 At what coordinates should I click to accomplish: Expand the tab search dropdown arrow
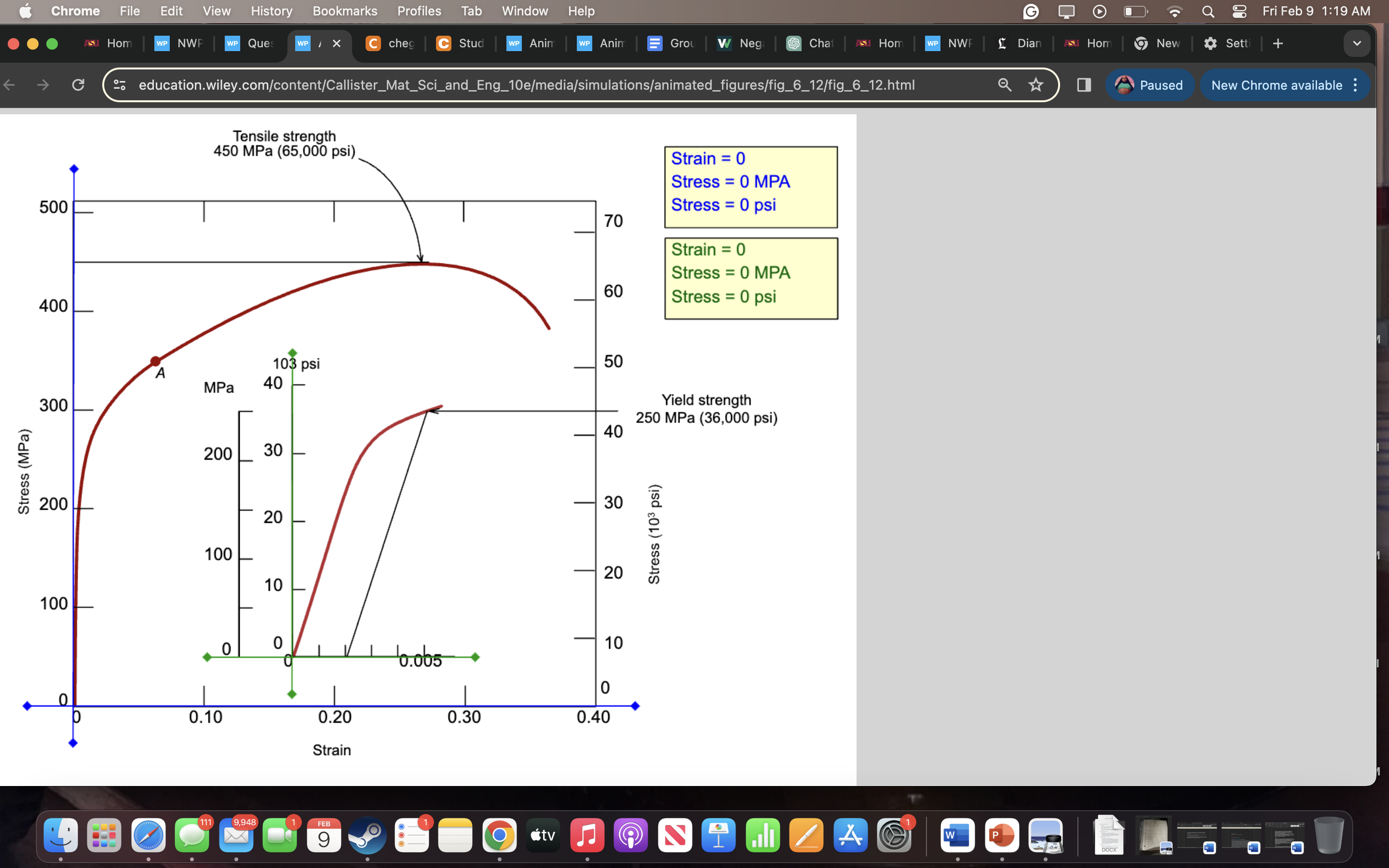[x=1357, y=43]
